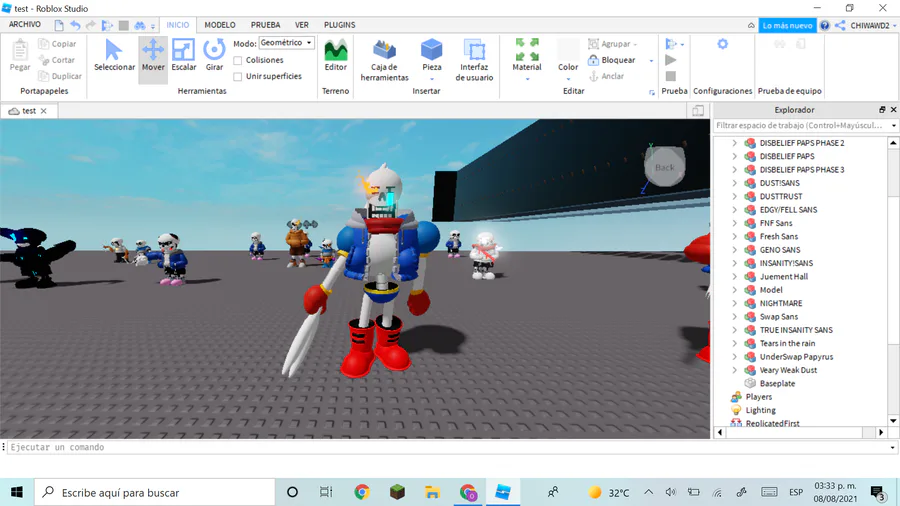Click the new file icon in quick toolbar
This screenshot has height=506, width=900.
click(59, 25)
